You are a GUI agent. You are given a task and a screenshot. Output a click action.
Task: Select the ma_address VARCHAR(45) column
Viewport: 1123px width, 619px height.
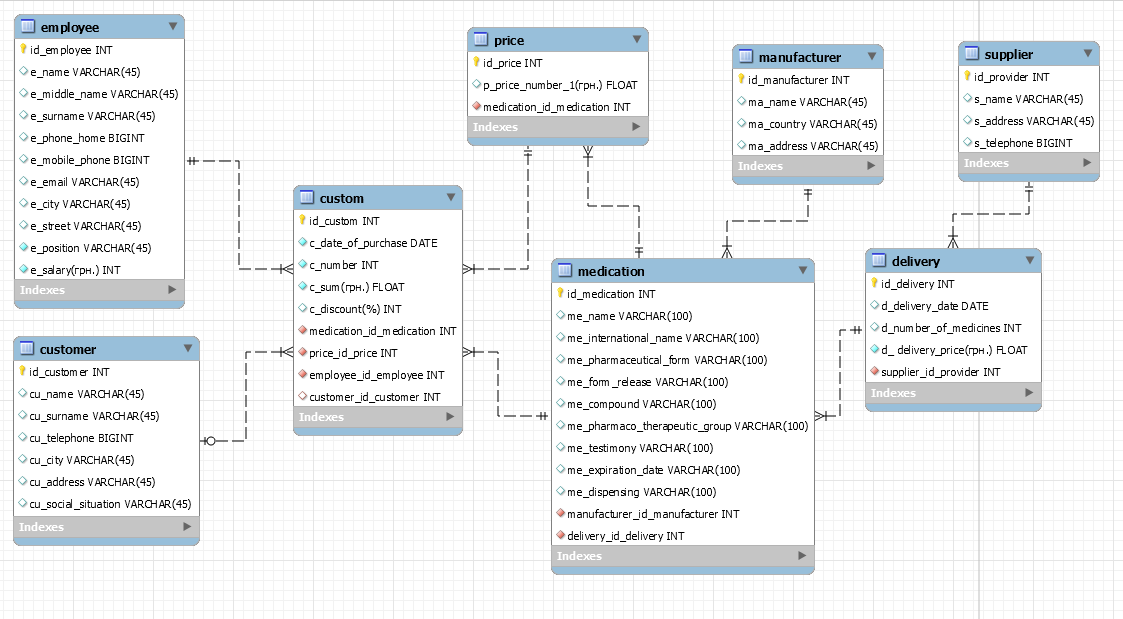pos(808,146)
